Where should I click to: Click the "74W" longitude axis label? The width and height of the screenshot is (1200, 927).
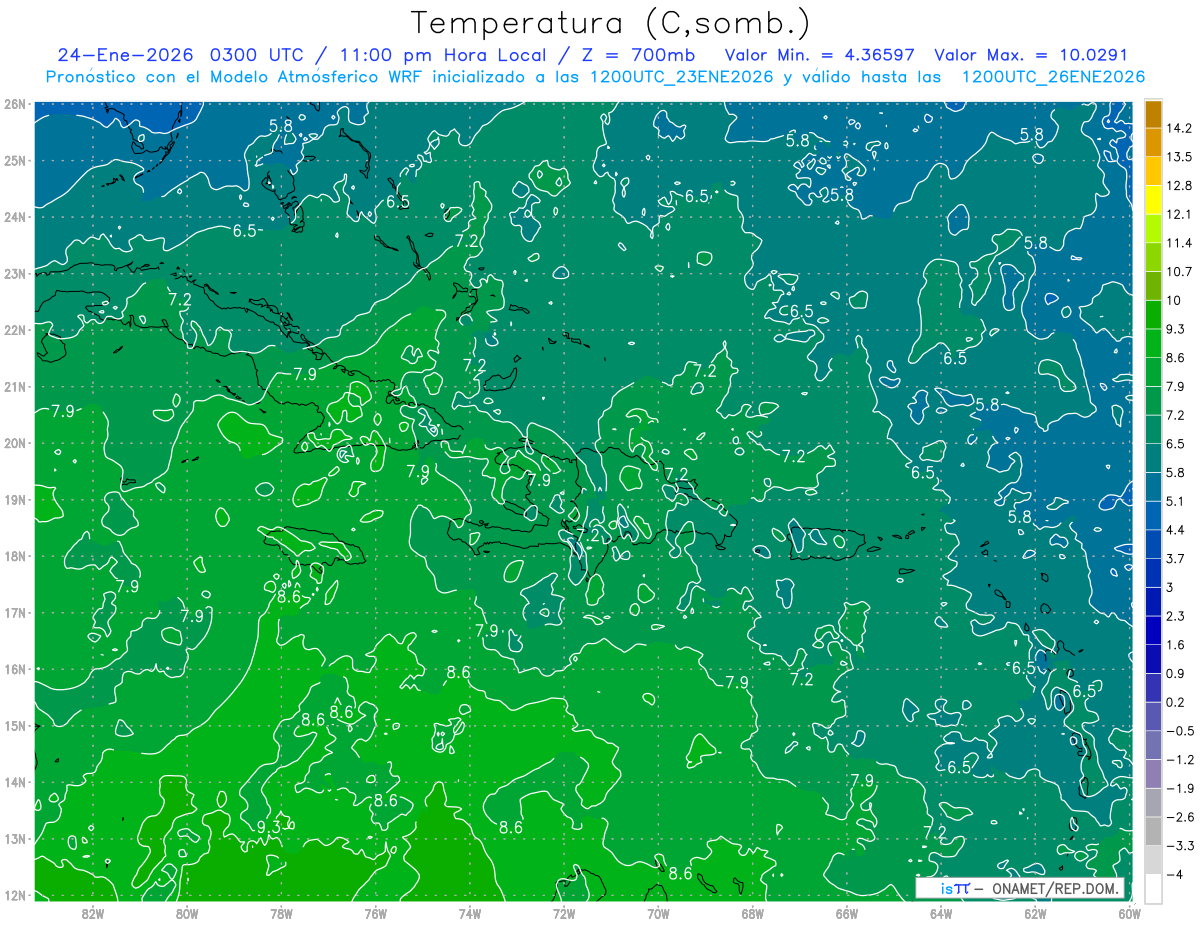470,913
